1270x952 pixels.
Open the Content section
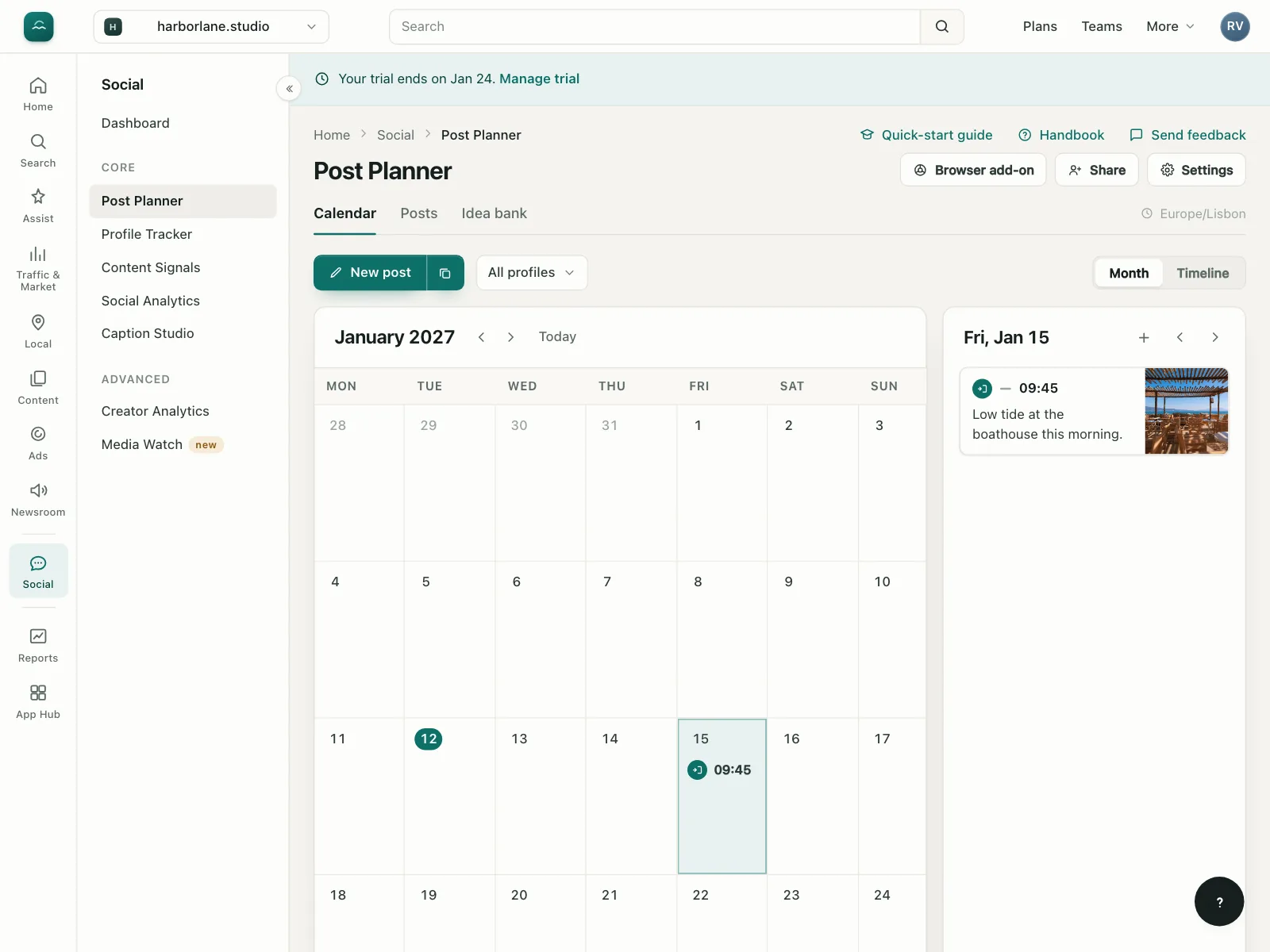point(38,388)
